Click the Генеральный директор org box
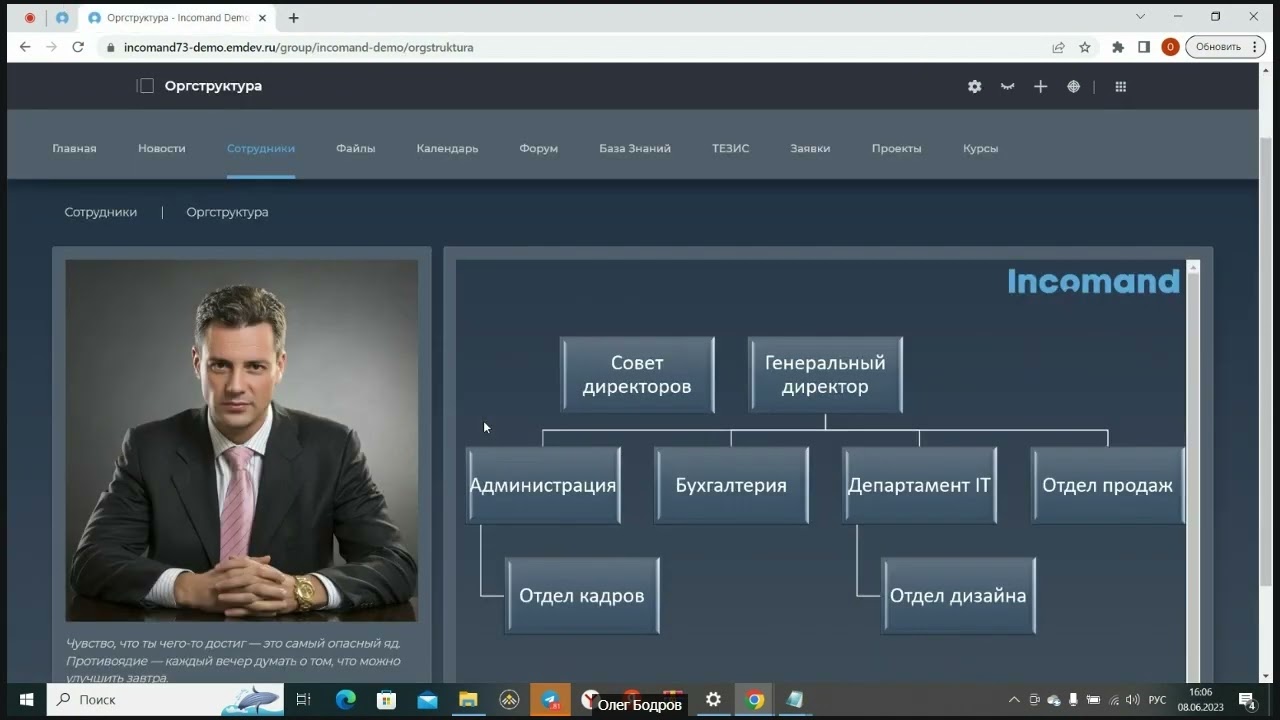1280x720 pixels. coord(825,375)
